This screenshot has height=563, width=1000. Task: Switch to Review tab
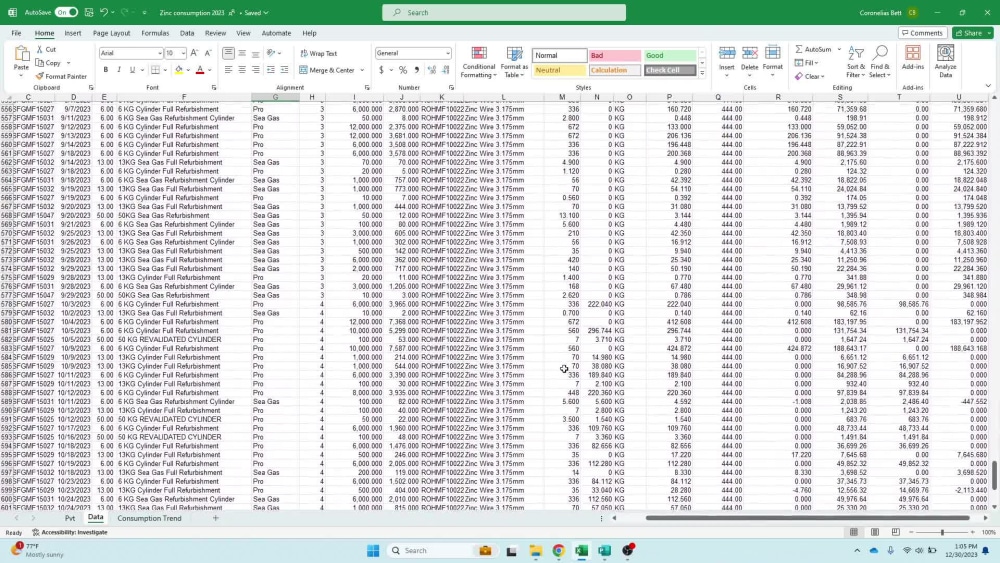[x=215, y=33]
